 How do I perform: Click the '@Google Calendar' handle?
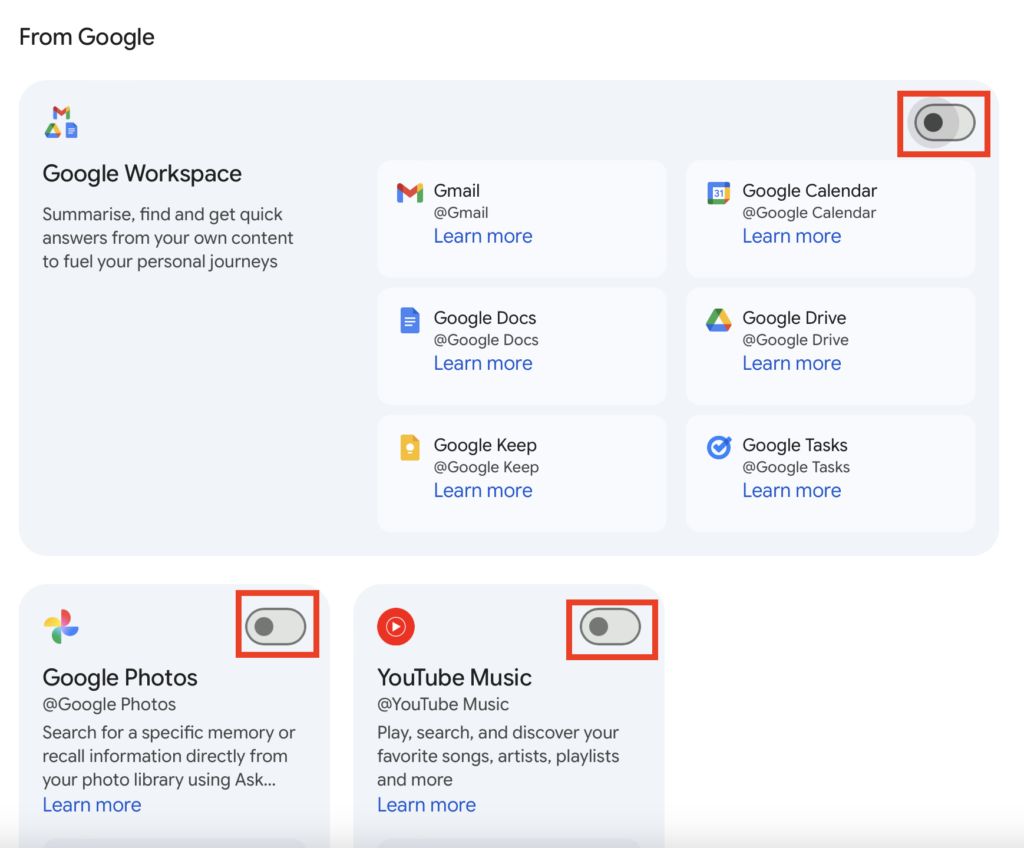(809, 213)
